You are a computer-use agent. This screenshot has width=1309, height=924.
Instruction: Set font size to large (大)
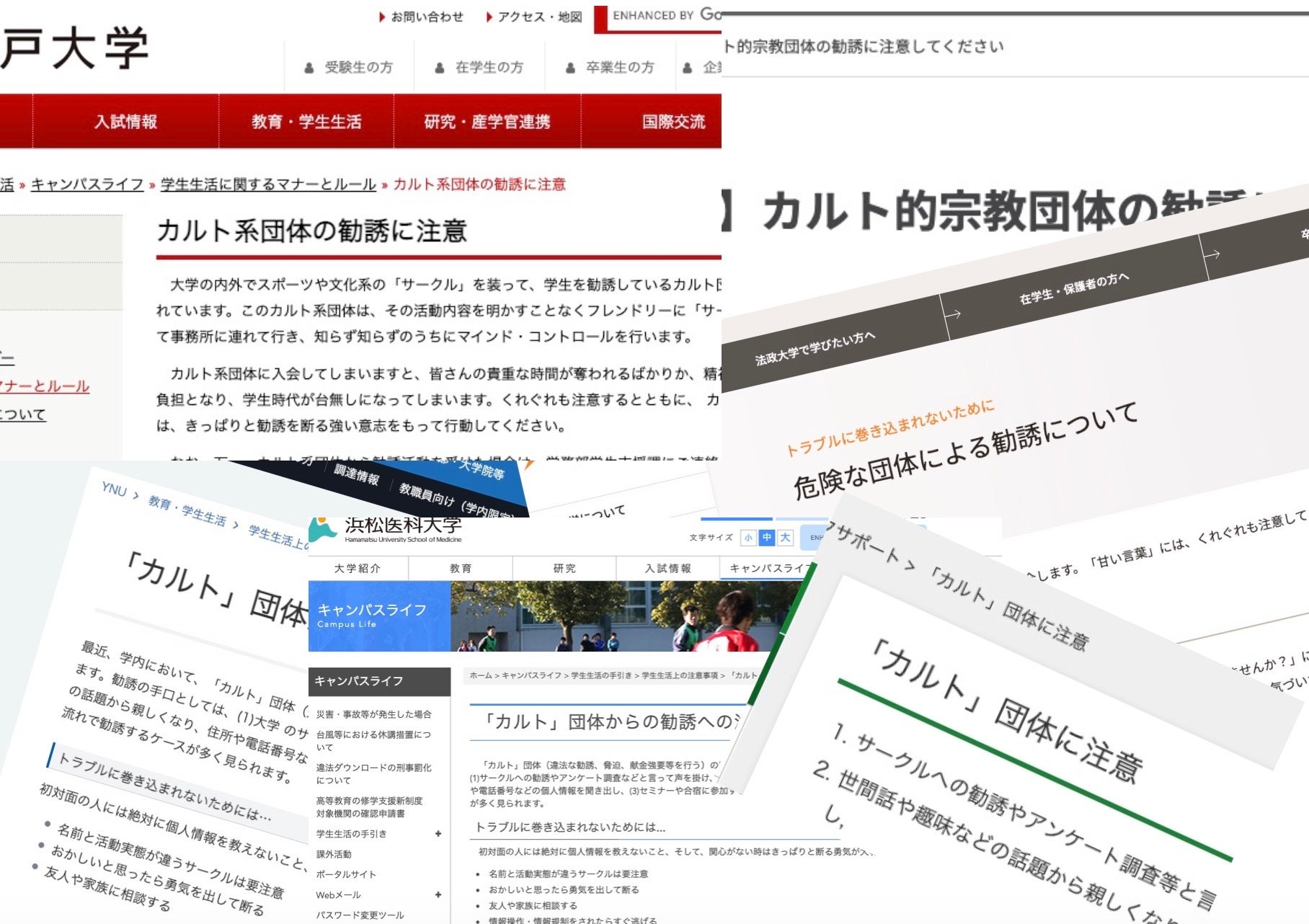point(785,538)
